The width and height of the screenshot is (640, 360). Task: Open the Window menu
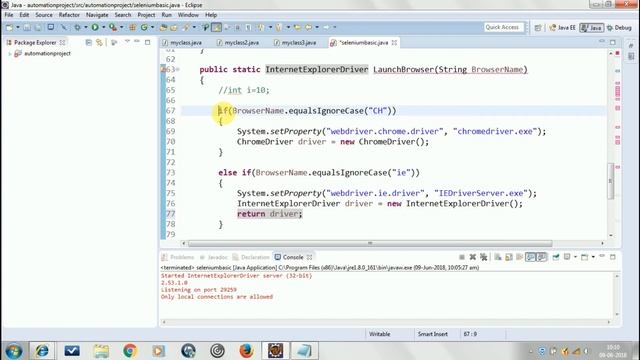[x=188, y=15]
